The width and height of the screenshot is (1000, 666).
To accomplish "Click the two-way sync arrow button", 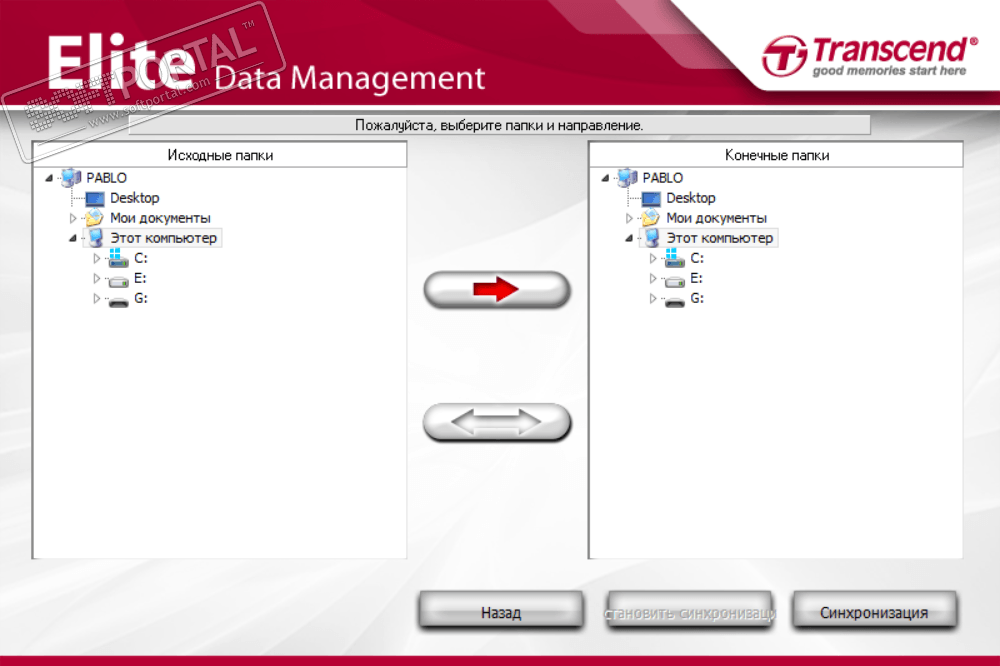I will [x=497, y=422].
